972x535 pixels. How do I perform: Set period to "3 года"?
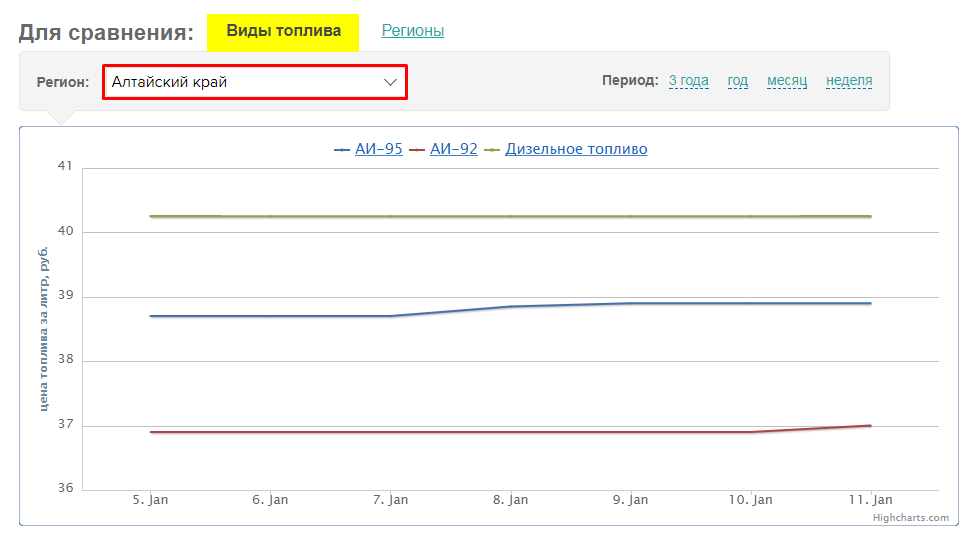(688, 81)
